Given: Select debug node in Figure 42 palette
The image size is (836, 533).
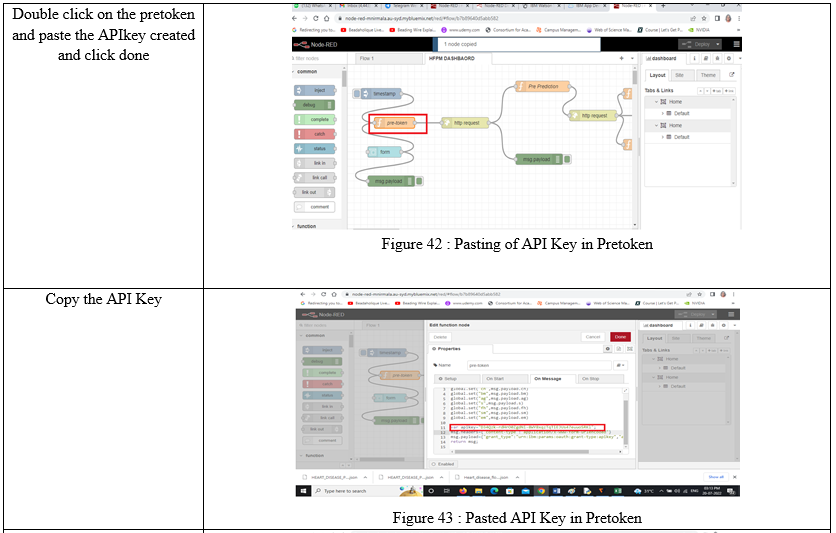Looking at the screenshot, I should coord(315,105).
